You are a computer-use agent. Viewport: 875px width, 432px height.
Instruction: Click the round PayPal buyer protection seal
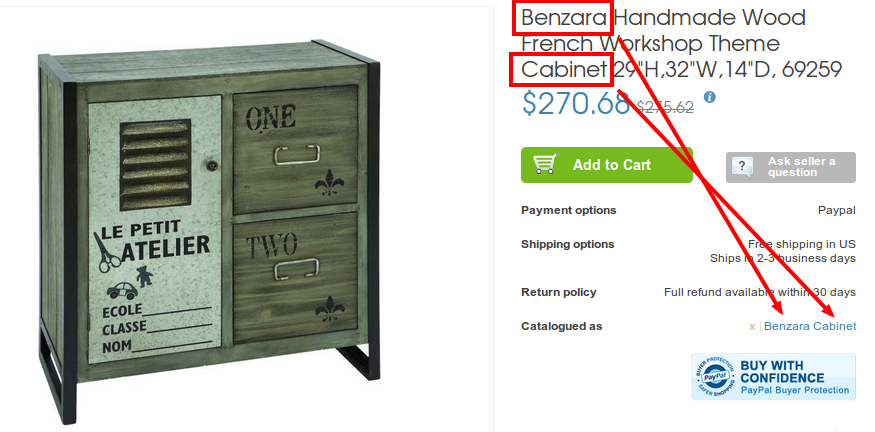[714, 376]
